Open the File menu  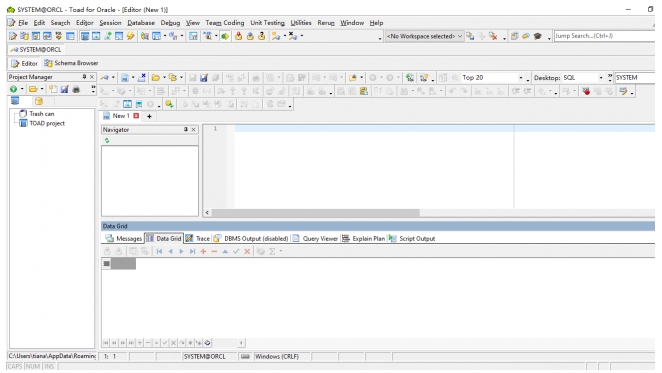pos(23,23)
